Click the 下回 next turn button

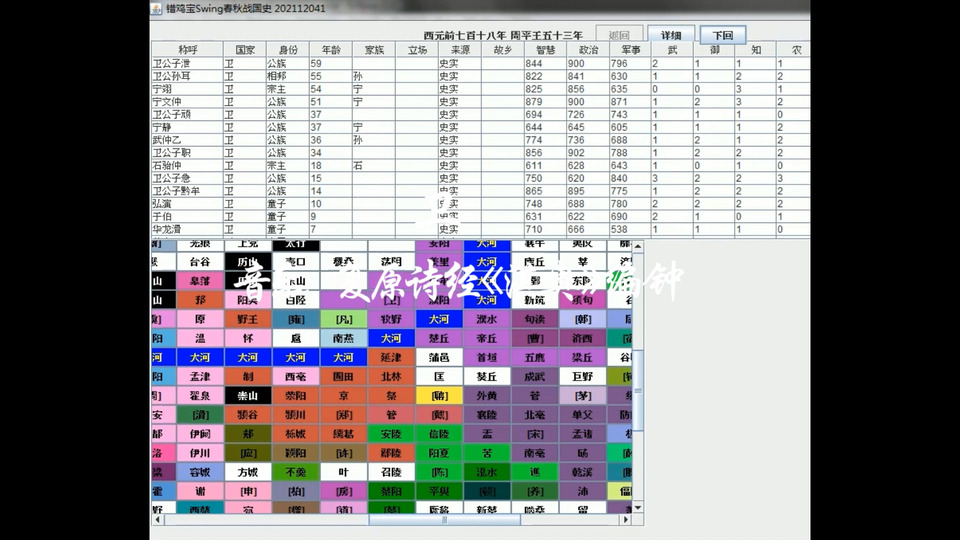click(x=722, y=35)
